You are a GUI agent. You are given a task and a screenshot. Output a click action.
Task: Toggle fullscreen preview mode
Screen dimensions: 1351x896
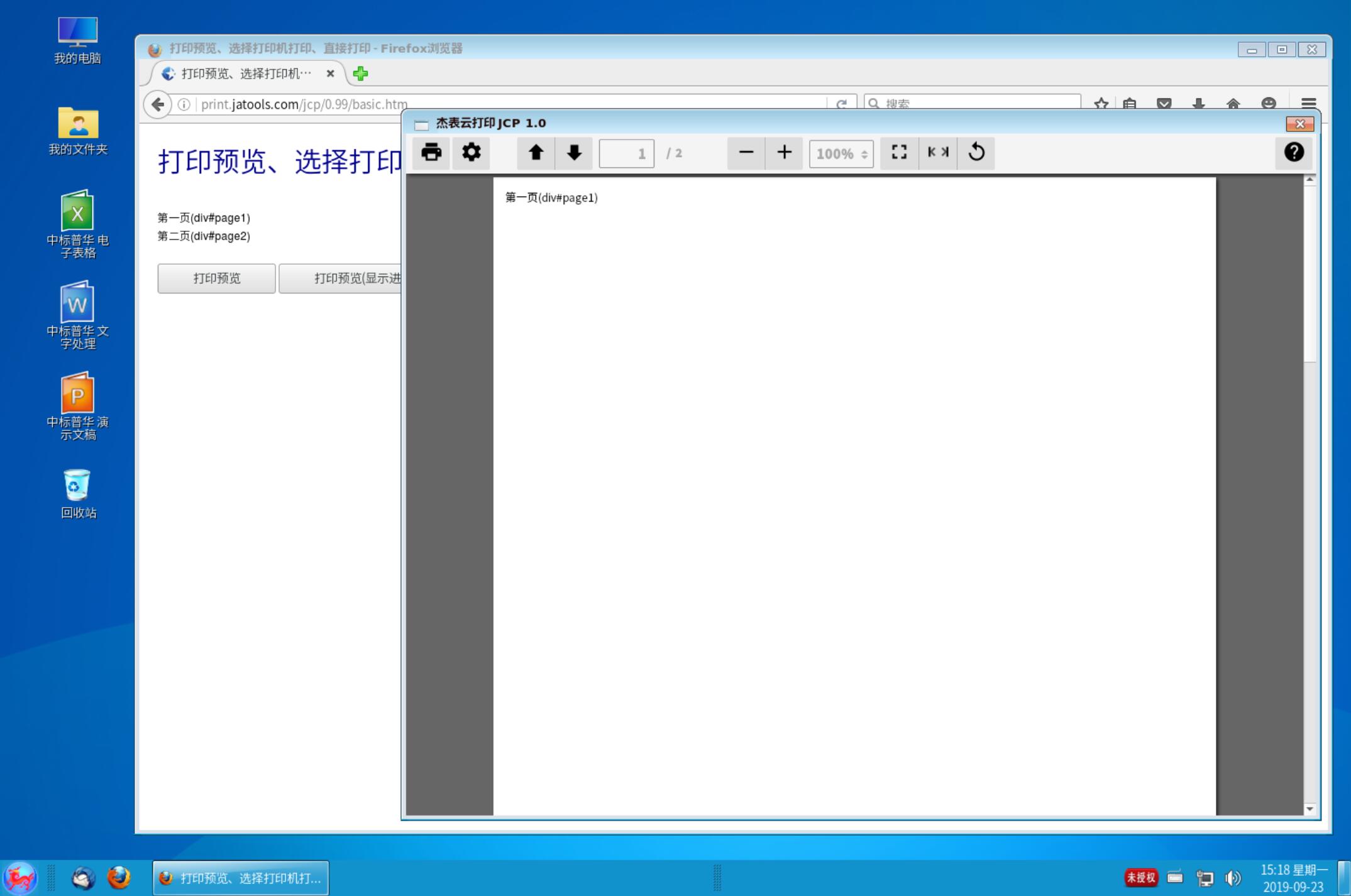click(x=899, y=153)
